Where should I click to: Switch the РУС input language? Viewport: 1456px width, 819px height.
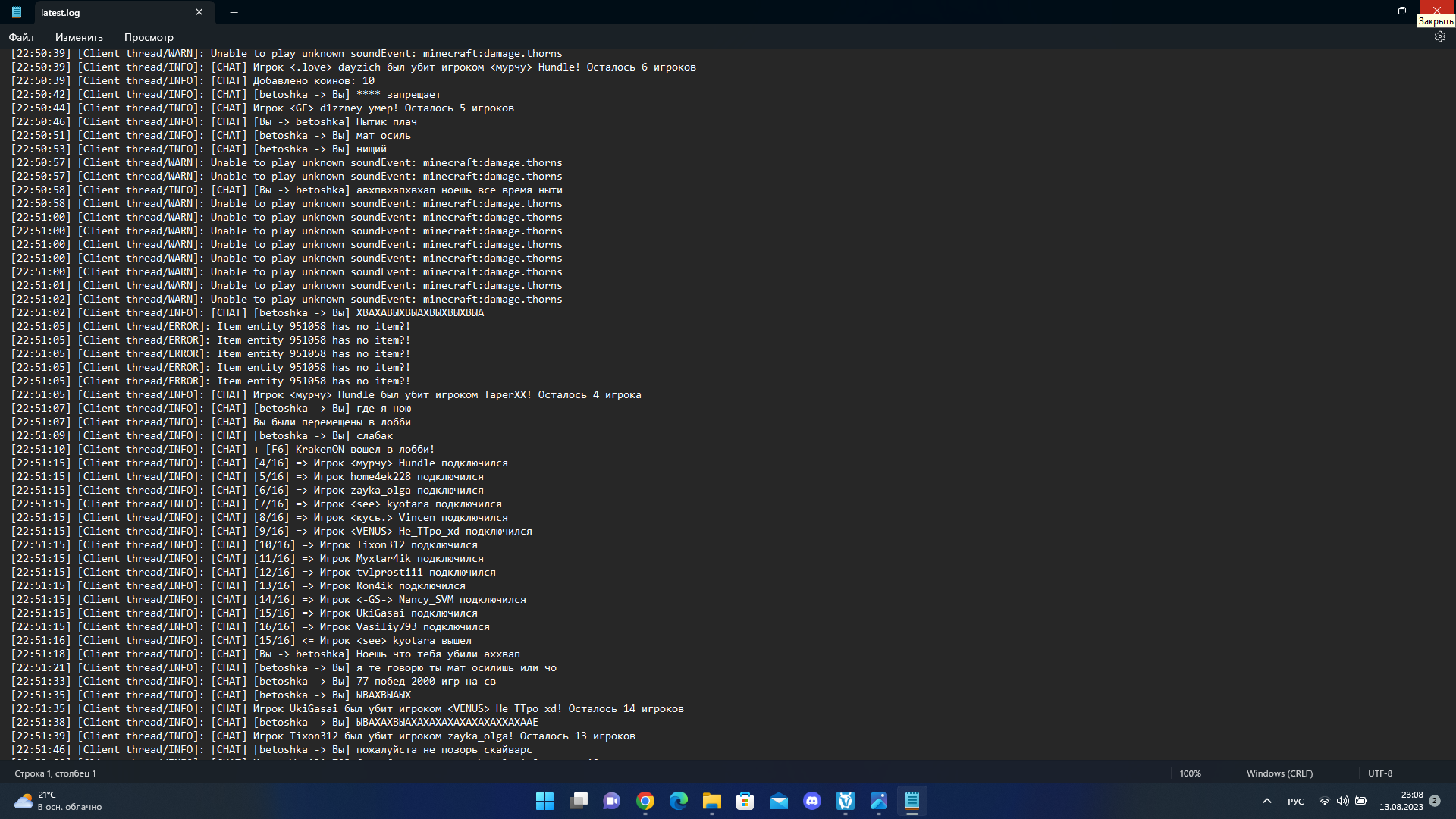pyautogui.click(x=1295, y=802)
